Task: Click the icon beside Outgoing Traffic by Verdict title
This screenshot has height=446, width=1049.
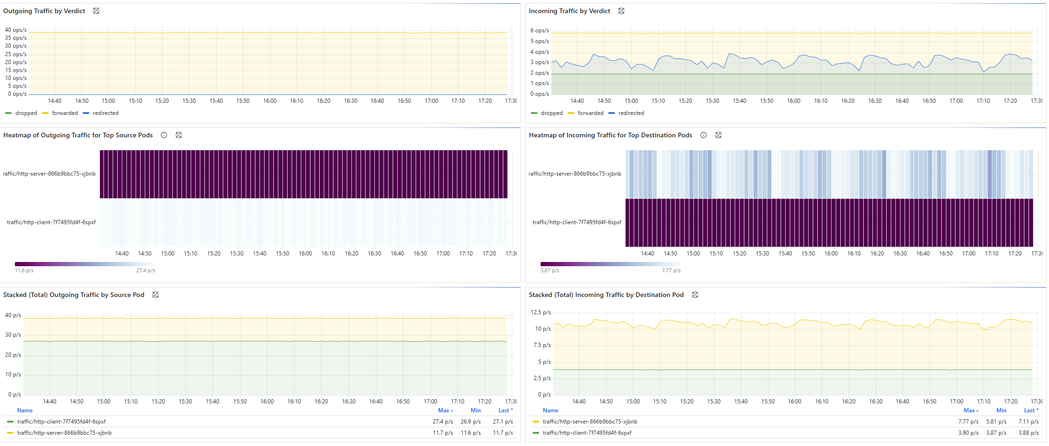Action: tap(96, 11)
